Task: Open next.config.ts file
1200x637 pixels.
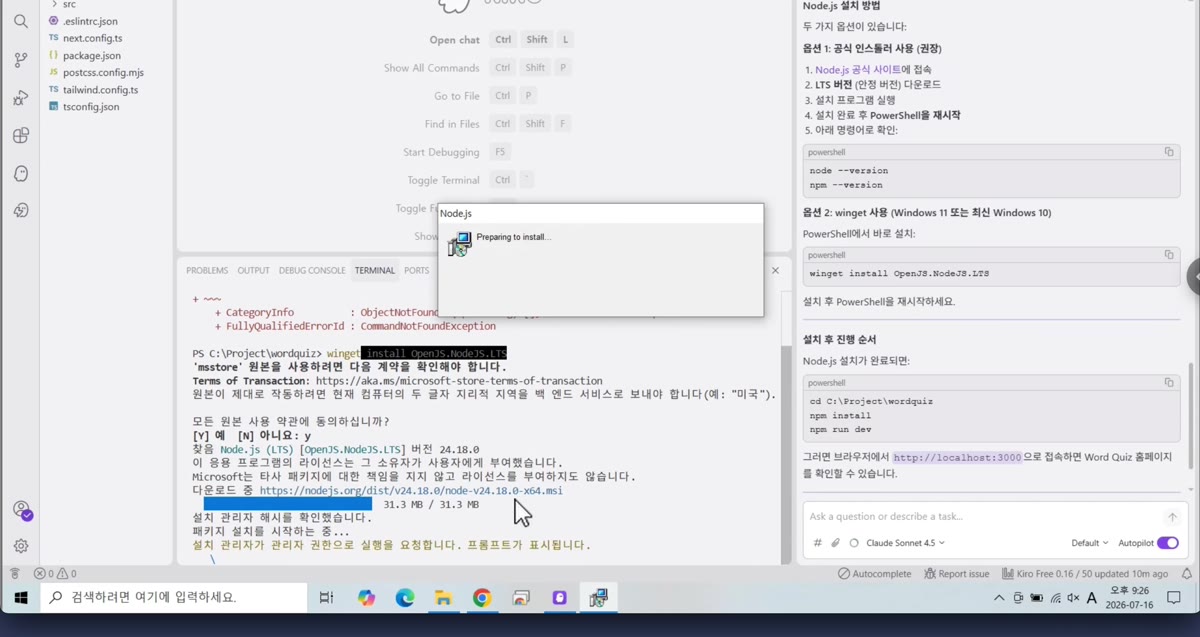Action: [x=92, y=38]
